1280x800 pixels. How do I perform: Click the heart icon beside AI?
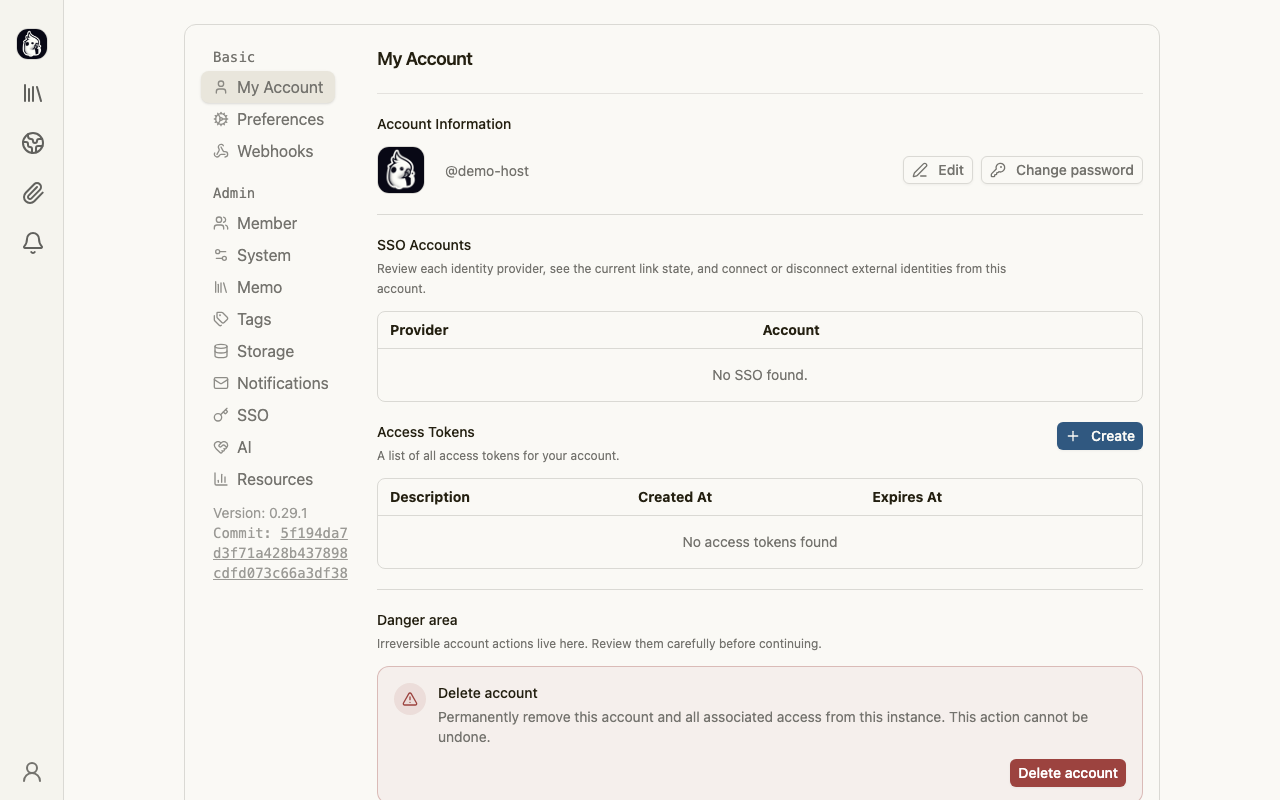tap(221, 447)
